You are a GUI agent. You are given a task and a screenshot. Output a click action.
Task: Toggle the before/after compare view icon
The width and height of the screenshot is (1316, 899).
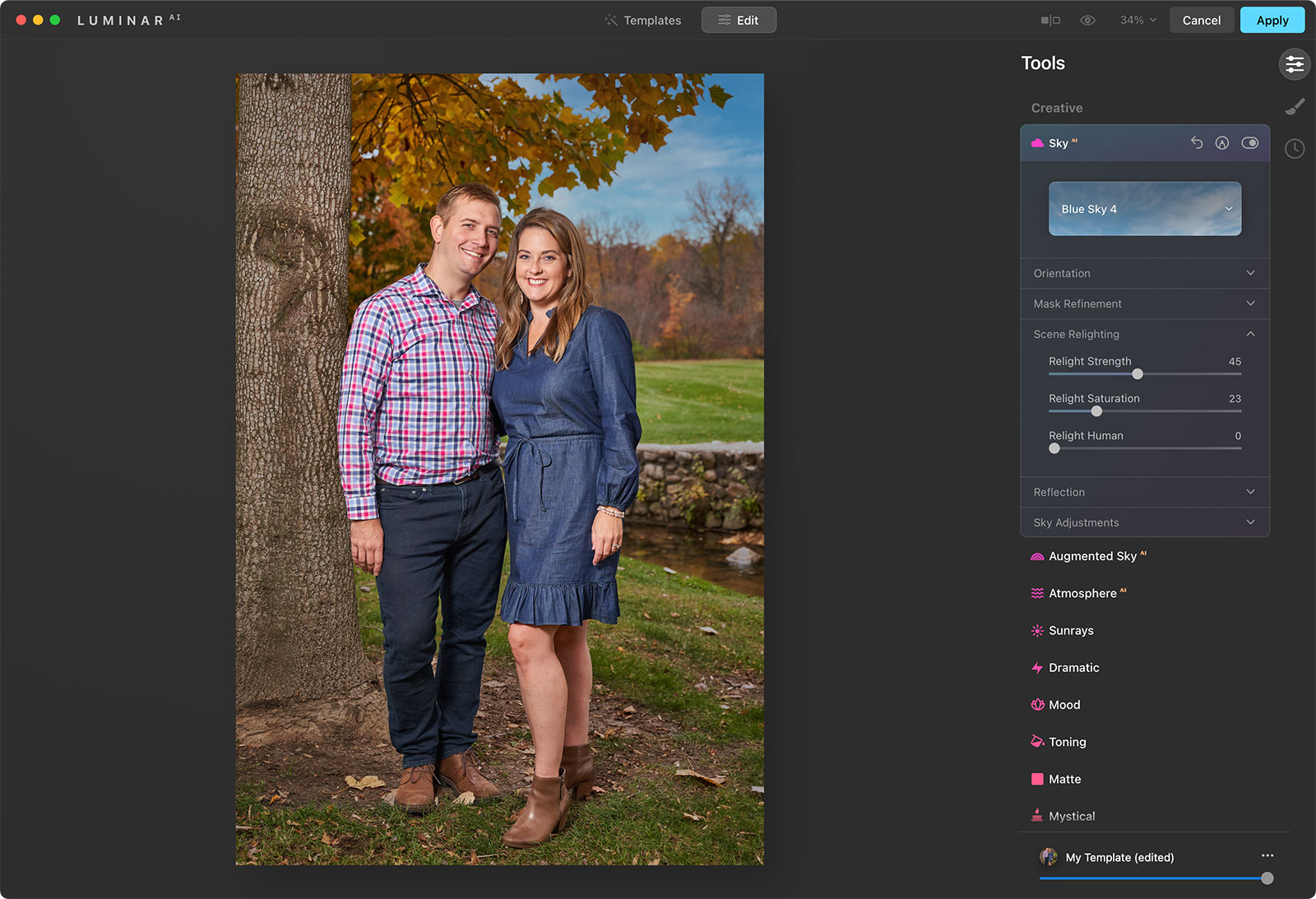pyautogui.click(x=1050, y=21)
